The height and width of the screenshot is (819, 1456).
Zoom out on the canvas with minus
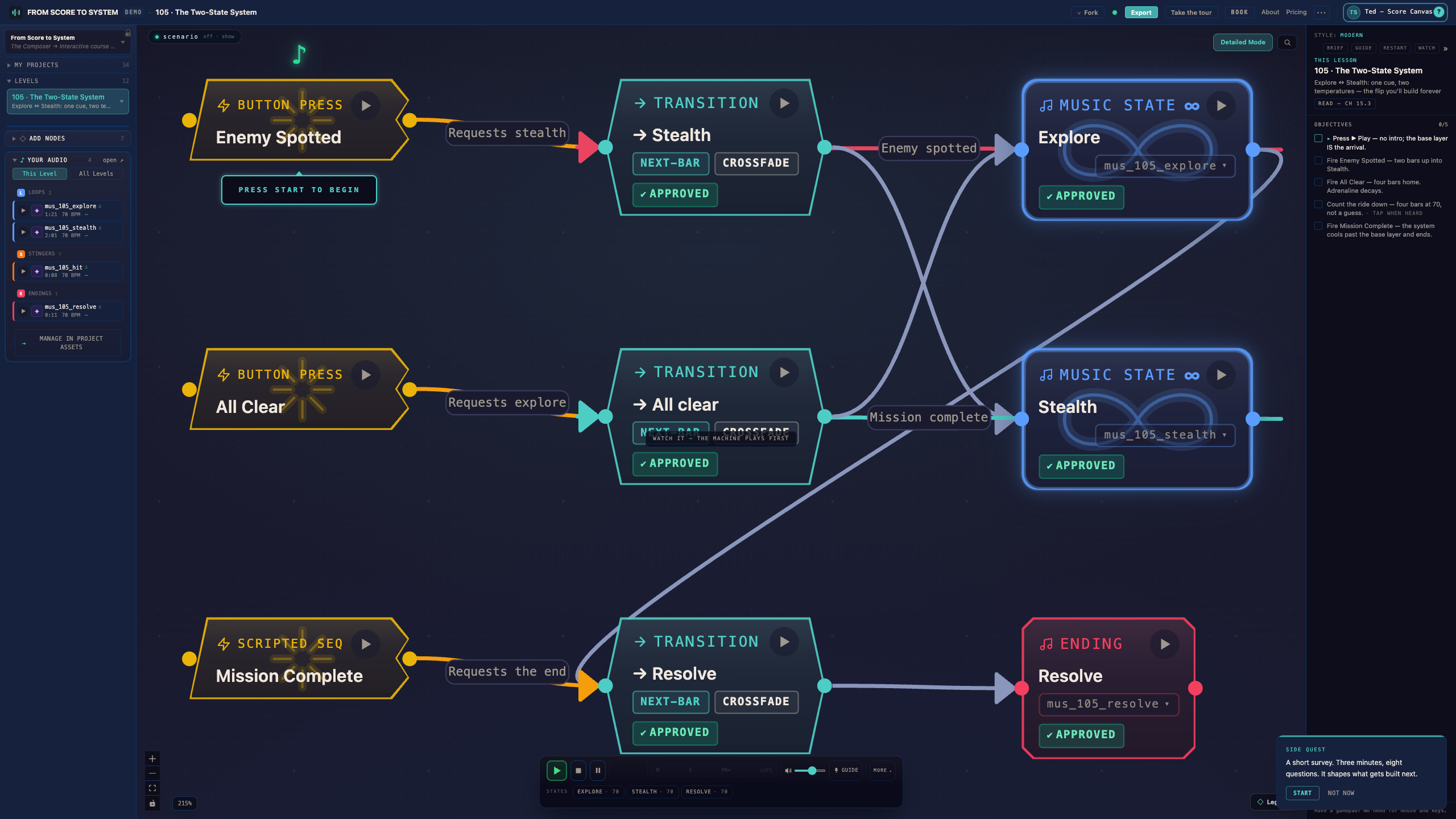click(x=152, y=773)
